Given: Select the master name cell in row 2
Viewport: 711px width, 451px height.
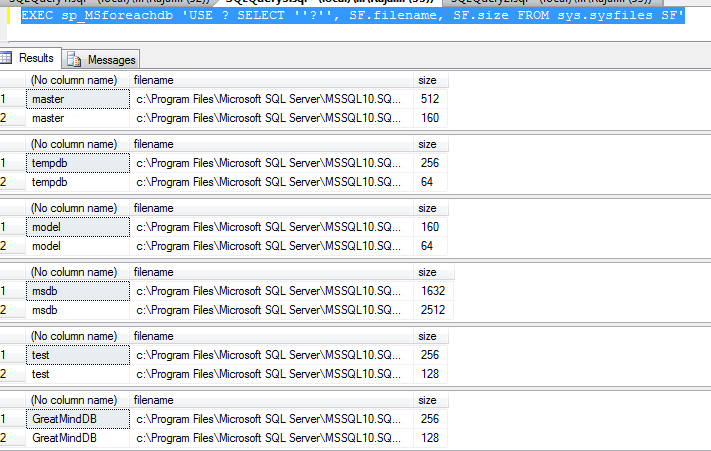Looking at the screenshot, I should [78, 118].
